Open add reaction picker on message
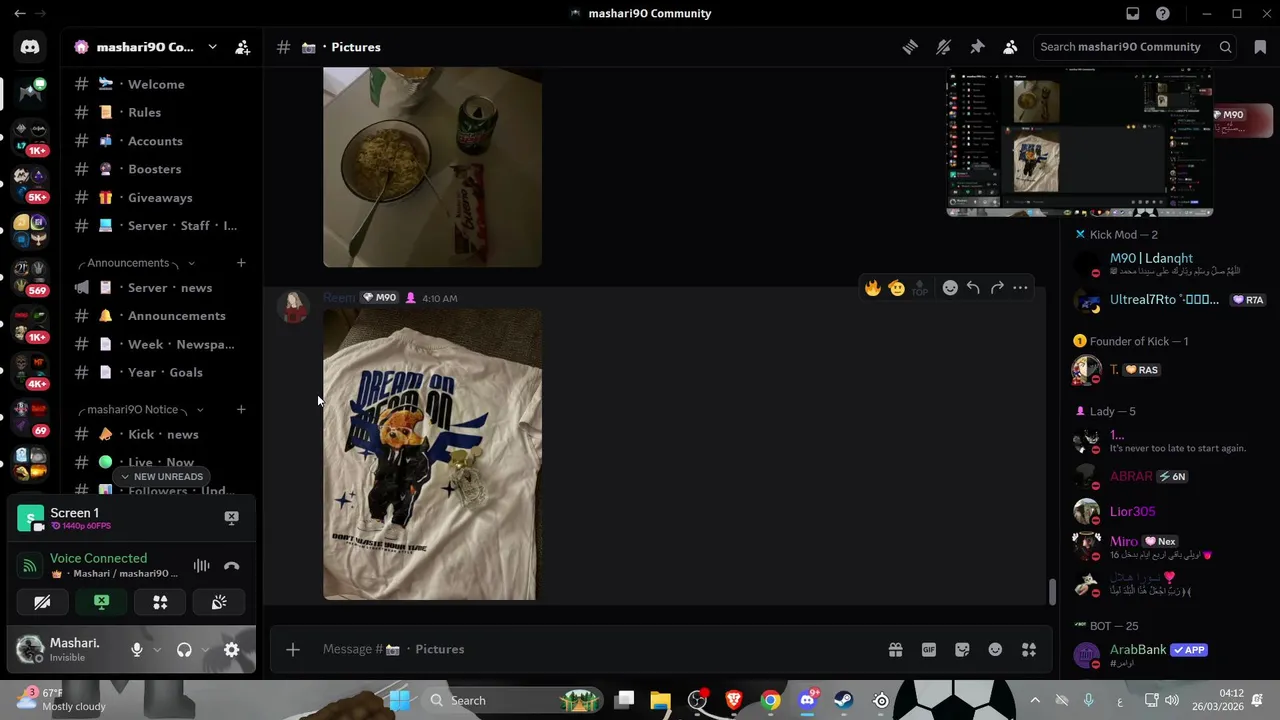 point(950,288)
